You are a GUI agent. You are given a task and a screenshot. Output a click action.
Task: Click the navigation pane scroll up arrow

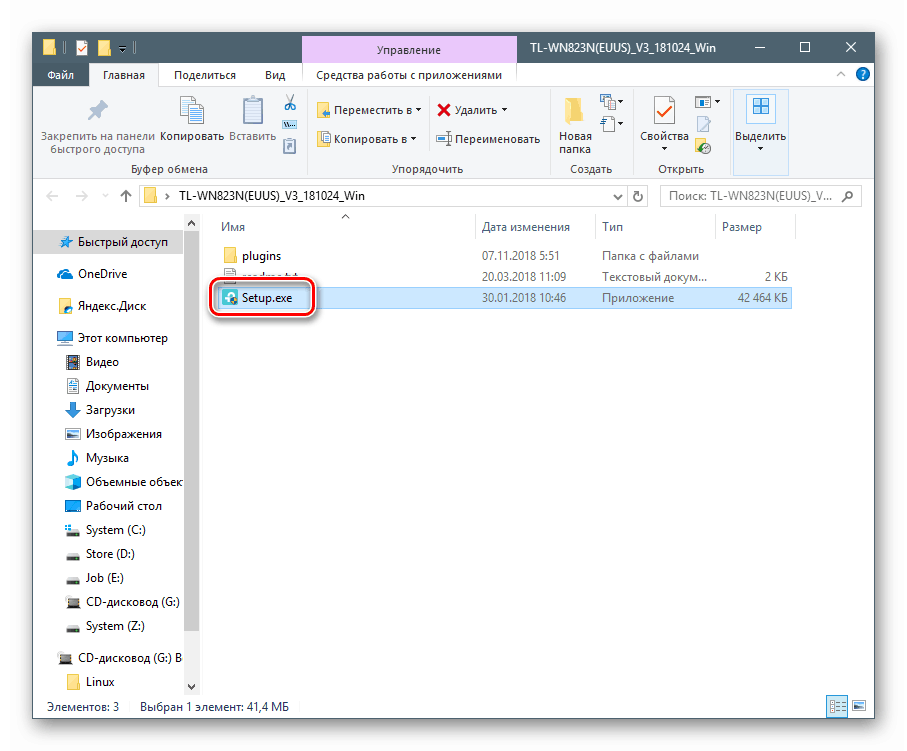(x=191, y=223)
